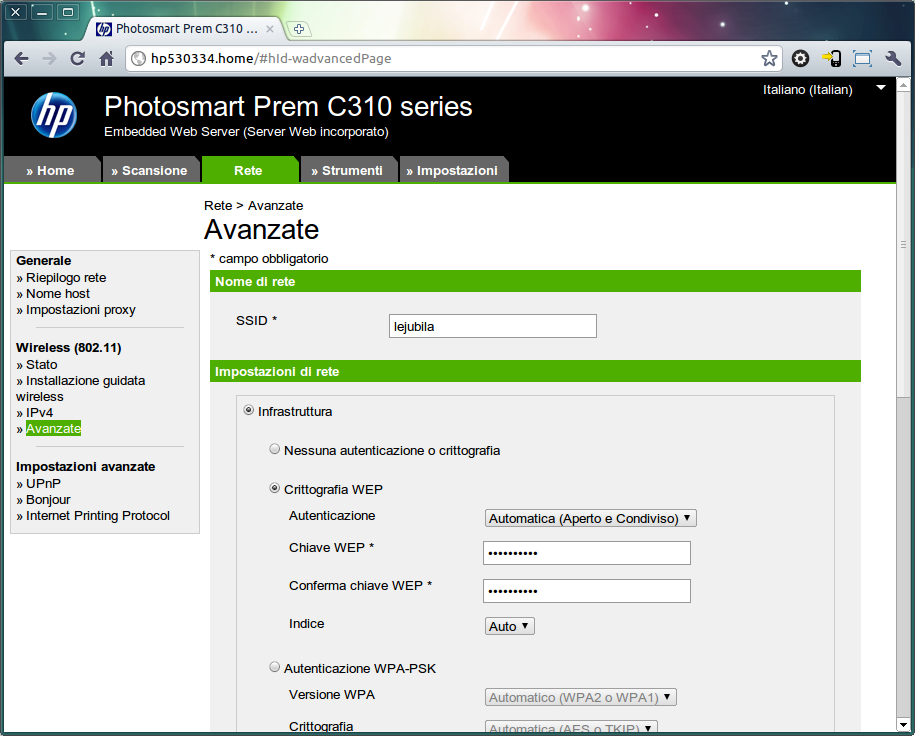
Task: Open the Impostazioni proxy link
Action: [x=81, y=310]
